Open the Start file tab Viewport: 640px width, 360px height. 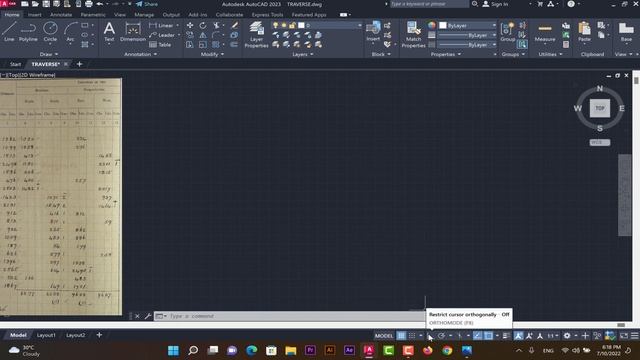click(x=16, y=64)
